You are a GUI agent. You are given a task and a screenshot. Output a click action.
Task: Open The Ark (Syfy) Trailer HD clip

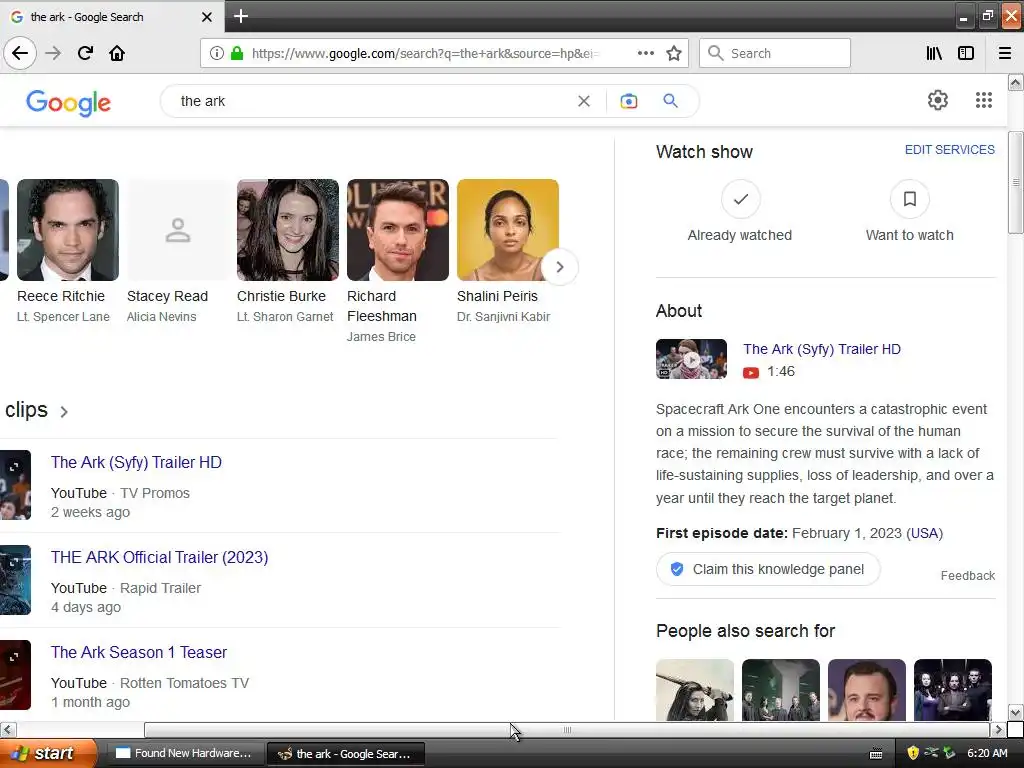[136, 462]
